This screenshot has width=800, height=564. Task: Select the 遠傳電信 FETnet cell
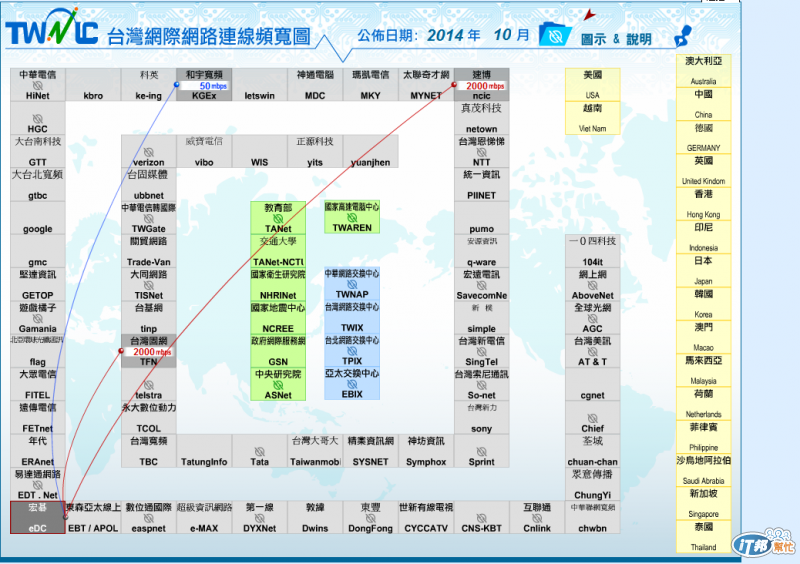tap(38, 418)
